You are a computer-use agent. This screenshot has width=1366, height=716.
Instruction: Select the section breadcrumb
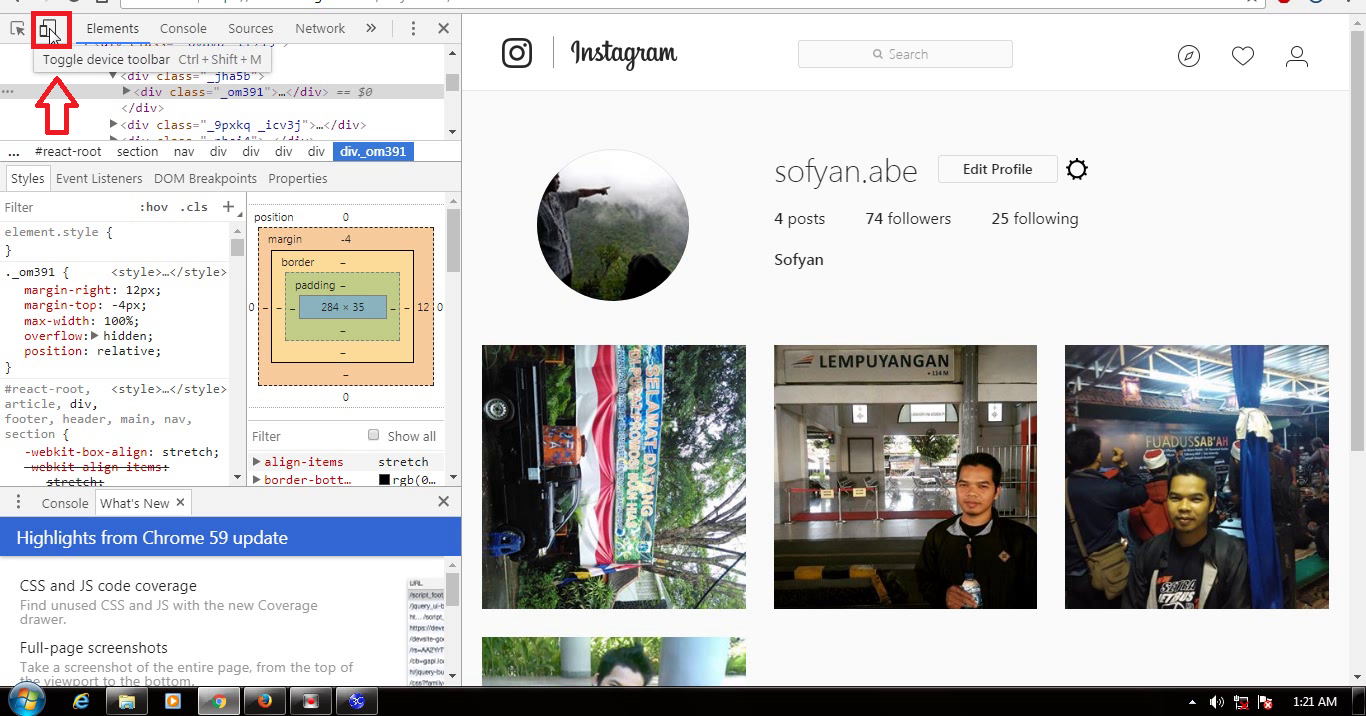pos(137,152)
